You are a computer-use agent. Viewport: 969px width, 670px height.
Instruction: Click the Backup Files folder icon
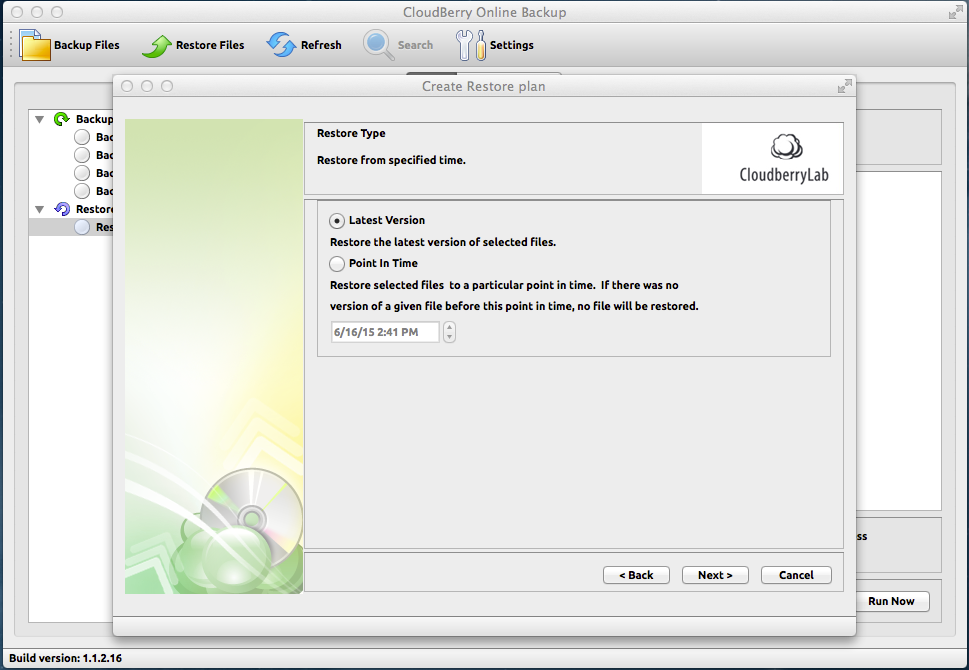click(x=35, y=45)
